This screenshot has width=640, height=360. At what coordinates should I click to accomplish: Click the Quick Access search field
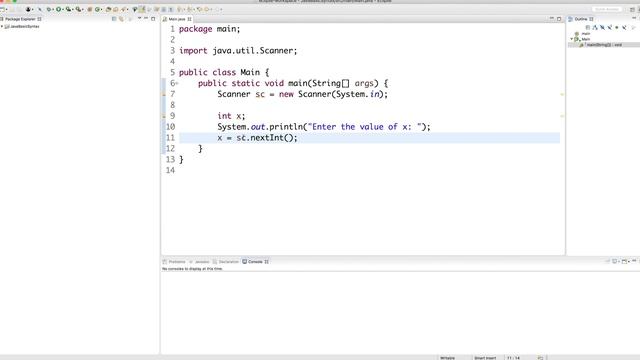point(607,9)
